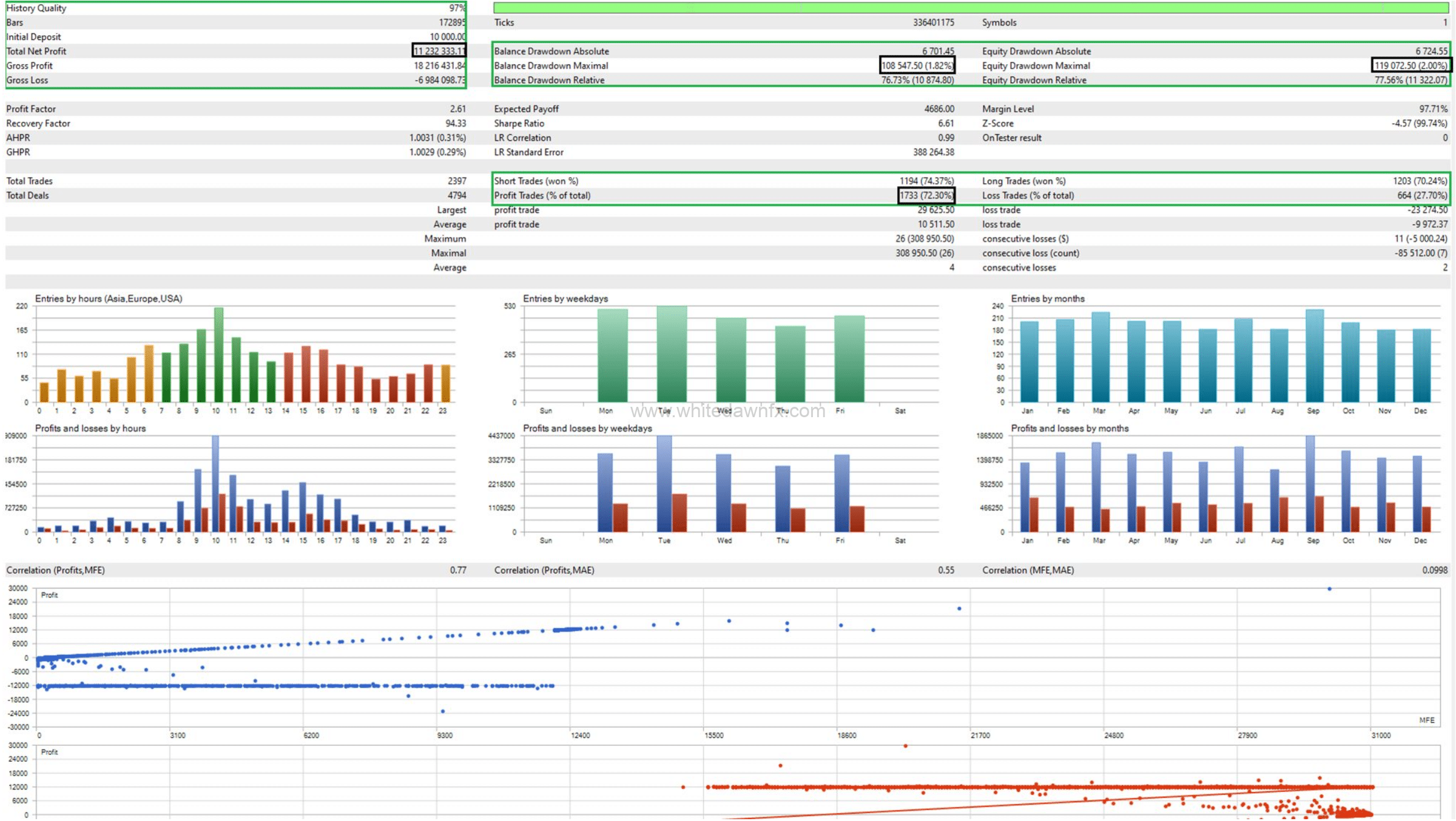Screen dimensions: 1456x821
Task: Click the Sep blue bar in monthly profits chart
Action: (1310, 483)
